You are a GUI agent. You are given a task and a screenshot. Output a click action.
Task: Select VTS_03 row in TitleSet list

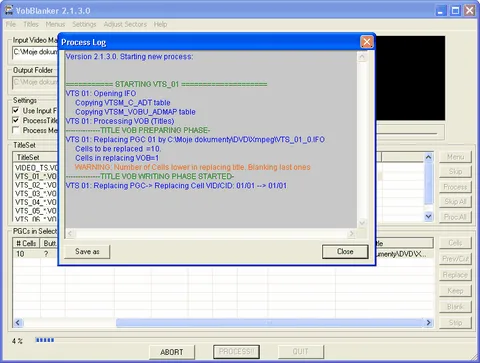[x=36, y=194]
